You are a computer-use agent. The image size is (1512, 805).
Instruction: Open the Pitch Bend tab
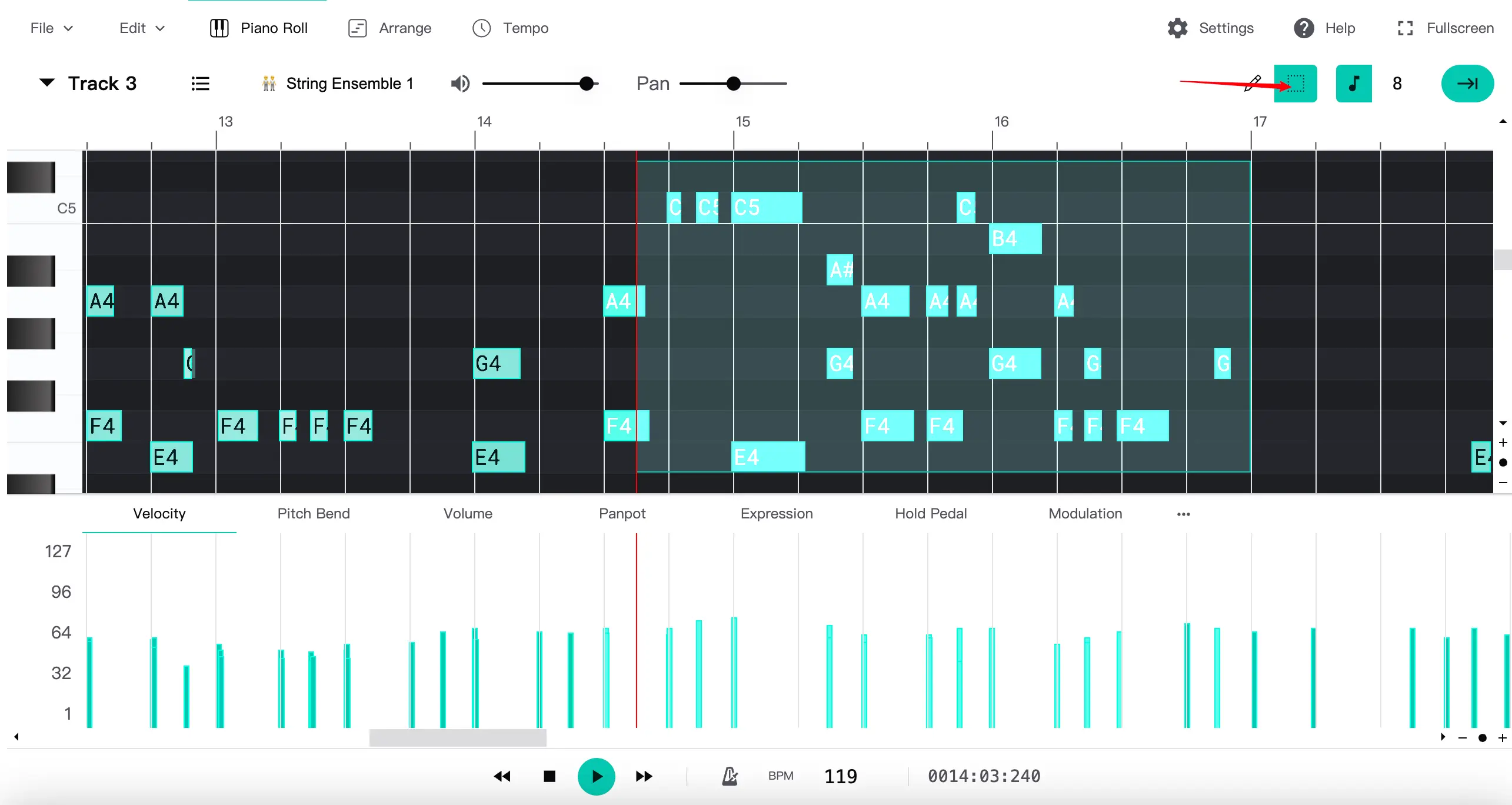pos(312,513)
